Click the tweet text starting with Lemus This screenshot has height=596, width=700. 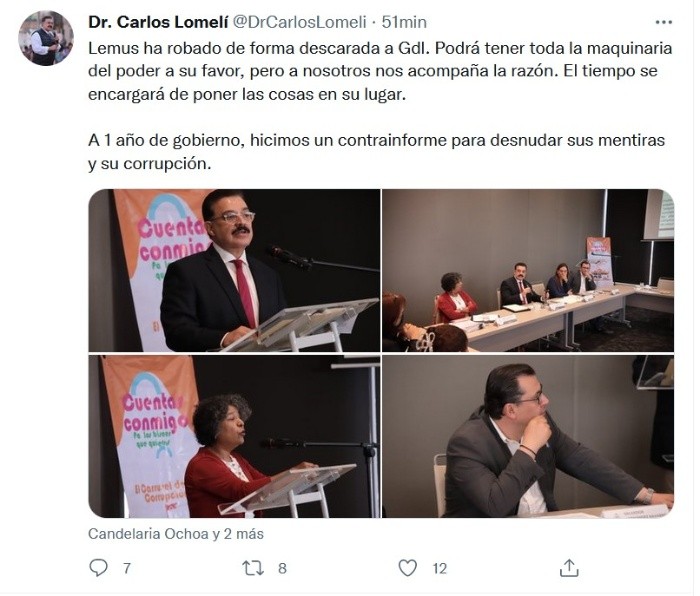(380, 71)
